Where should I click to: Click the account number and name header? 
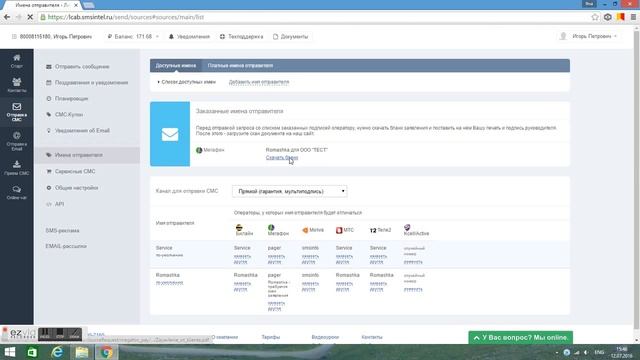52,37
